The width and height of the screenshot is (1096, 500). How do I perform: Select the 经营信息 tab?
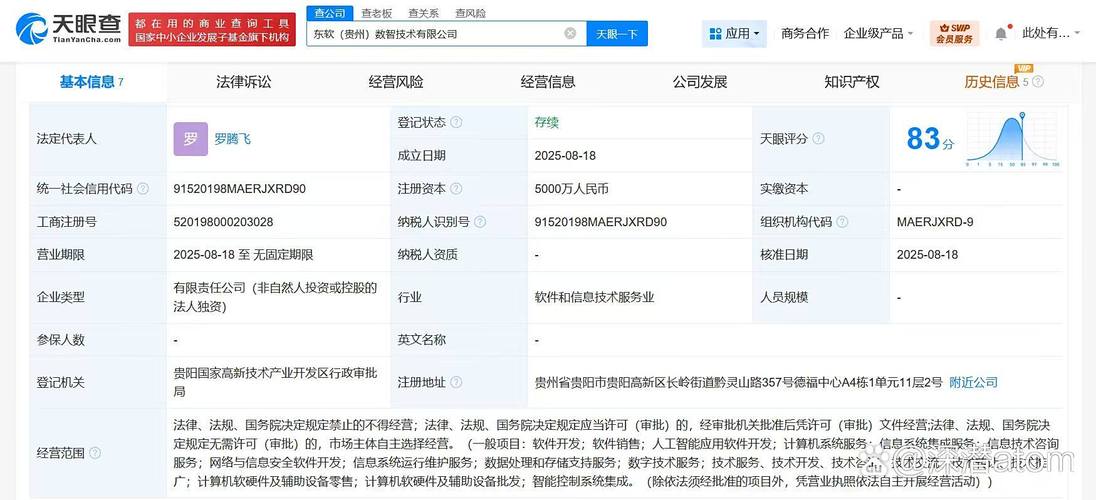pos(548,82)
